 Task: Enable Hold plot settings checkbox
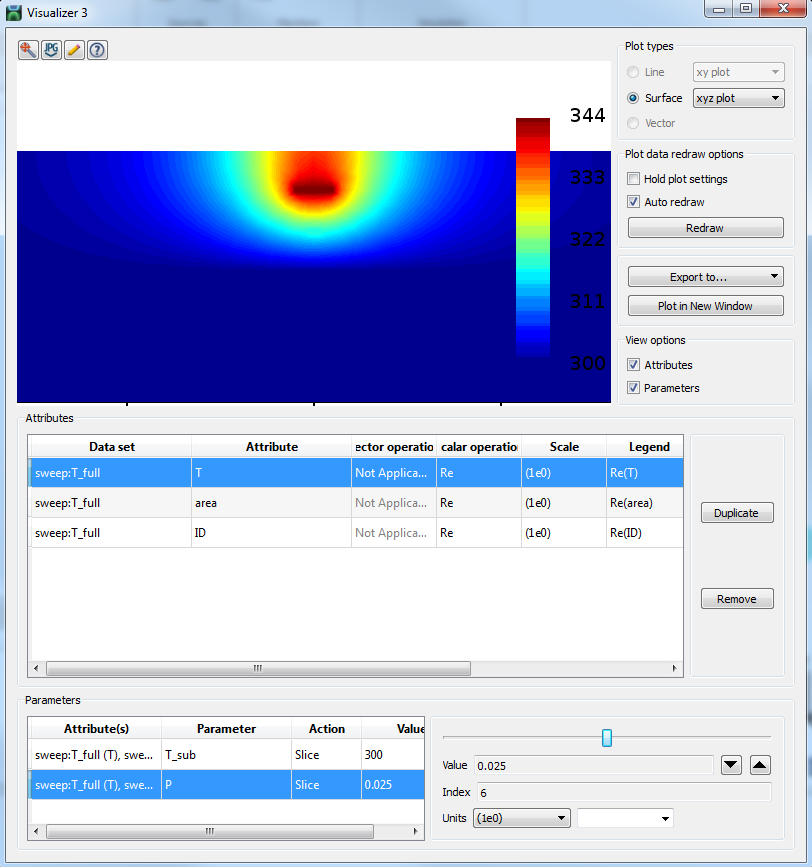click(x=633, y=179)
